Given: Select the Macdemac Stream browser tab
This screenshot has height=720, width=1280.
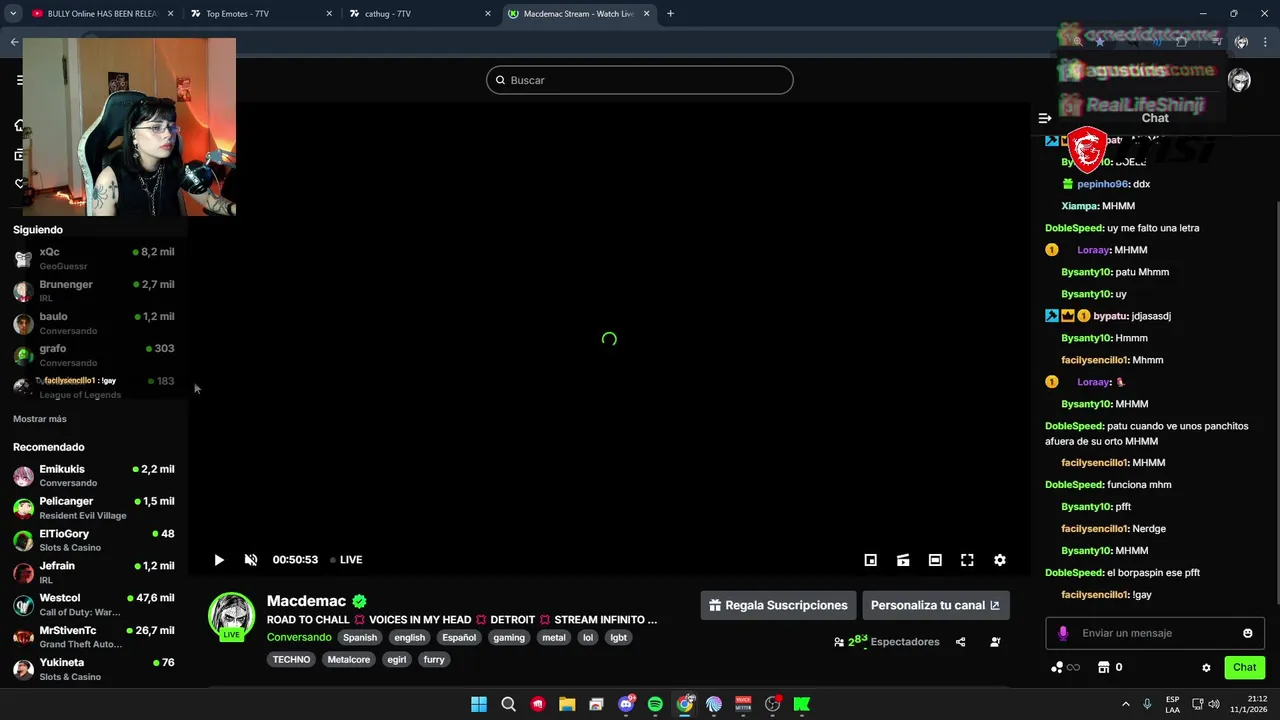Looking at the screenshot, I should pyautogui.click(x=578, y=14).
